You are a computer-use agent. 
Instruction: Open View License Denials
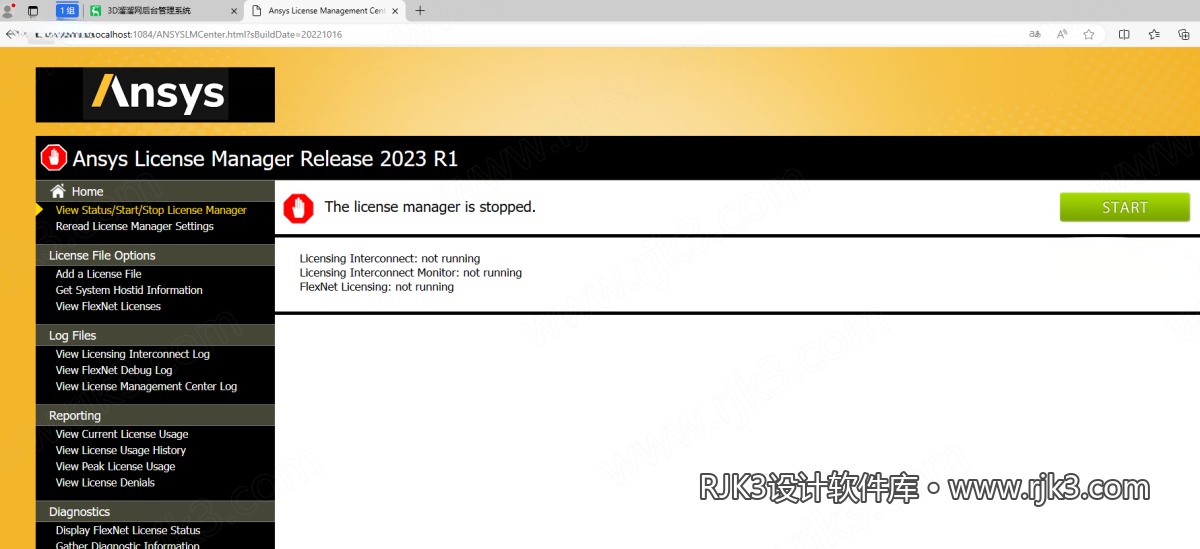pos(105,482)
